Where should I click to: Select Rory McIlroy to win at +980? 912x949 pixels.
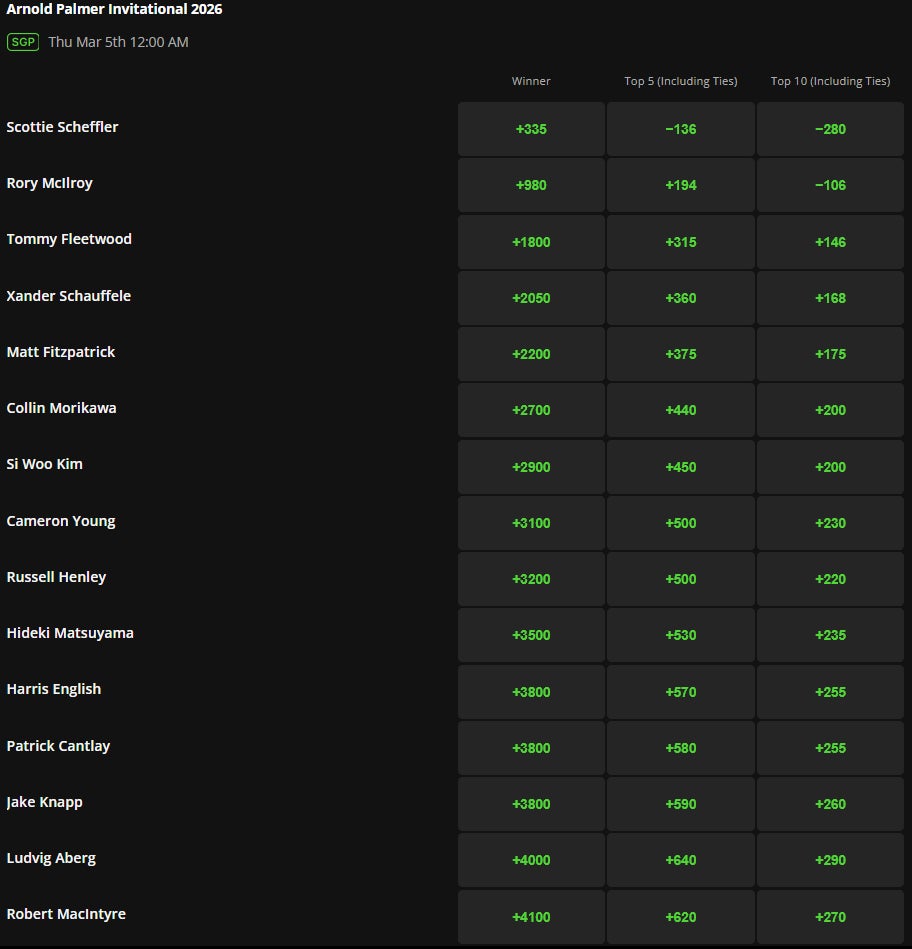[x=531, y=185]
